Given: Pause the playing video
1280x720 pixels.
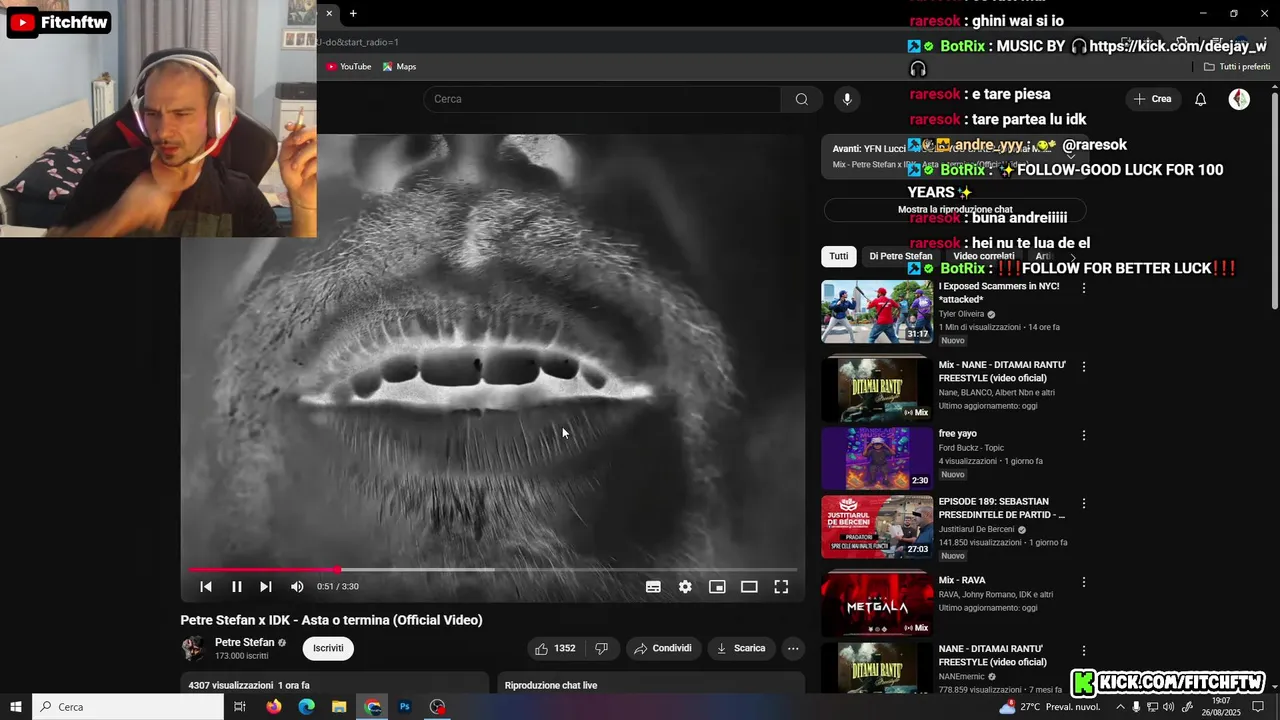Looking at the screenshot, I should point(237,587).
